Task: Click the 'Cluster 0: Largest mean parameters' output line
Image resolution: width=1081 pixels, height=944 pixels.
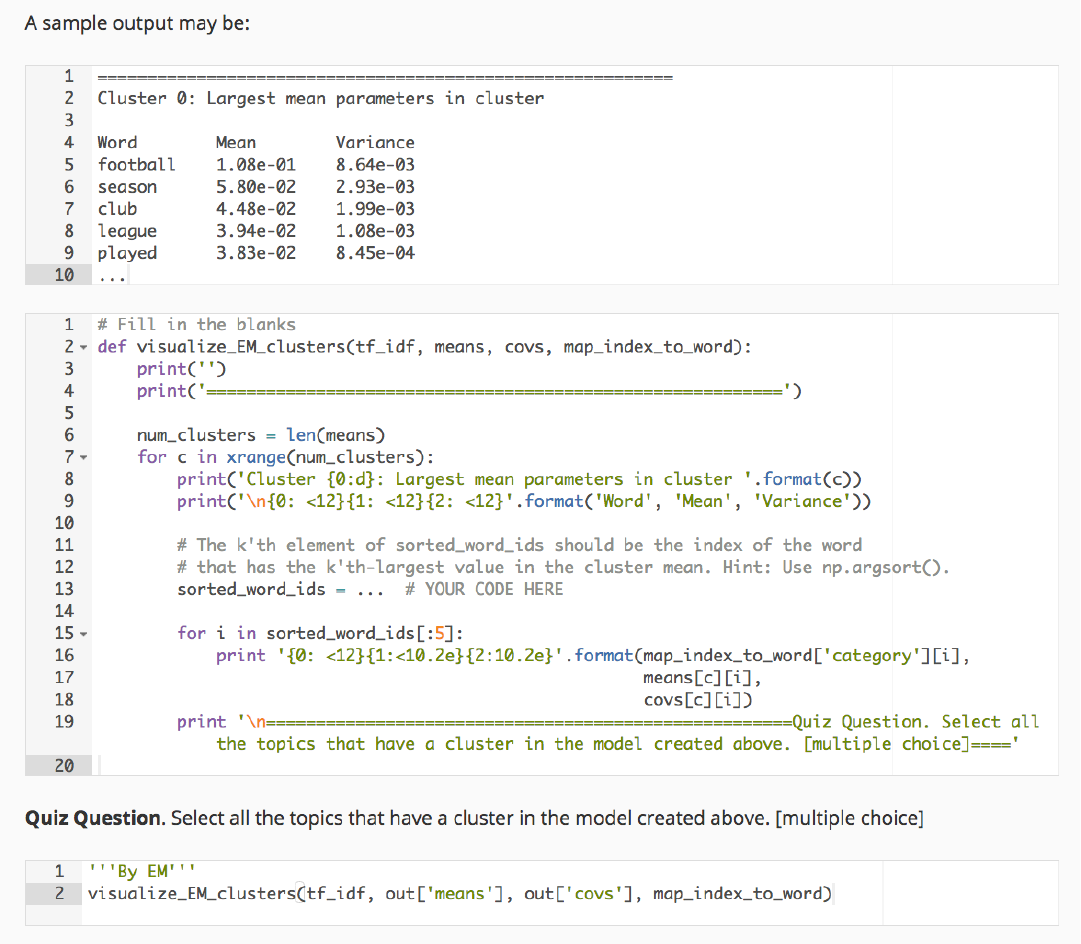Action: [320, 98]
